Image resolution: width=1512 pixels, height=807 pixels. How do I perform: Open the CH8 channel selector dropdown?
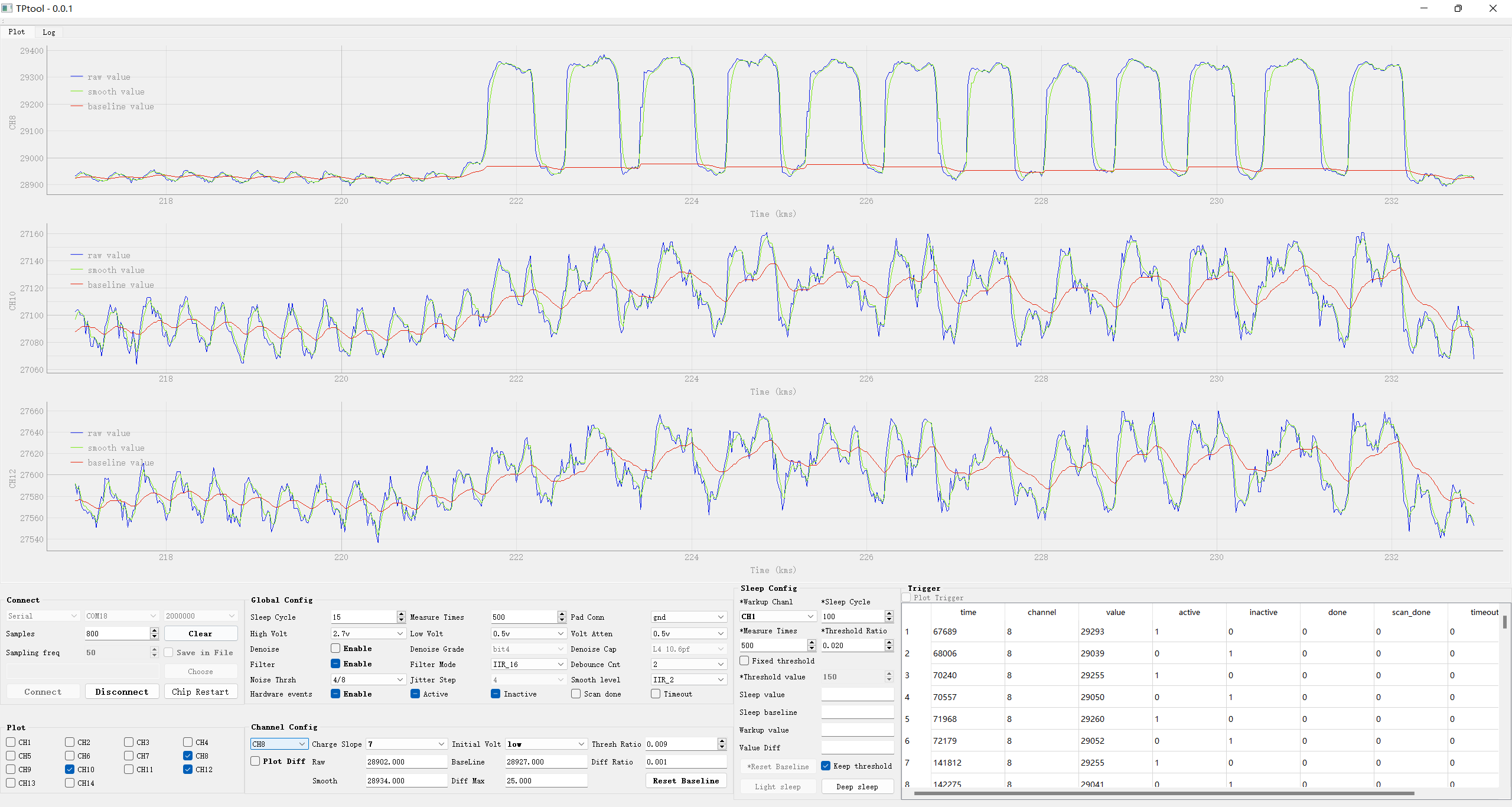[279, 744]
